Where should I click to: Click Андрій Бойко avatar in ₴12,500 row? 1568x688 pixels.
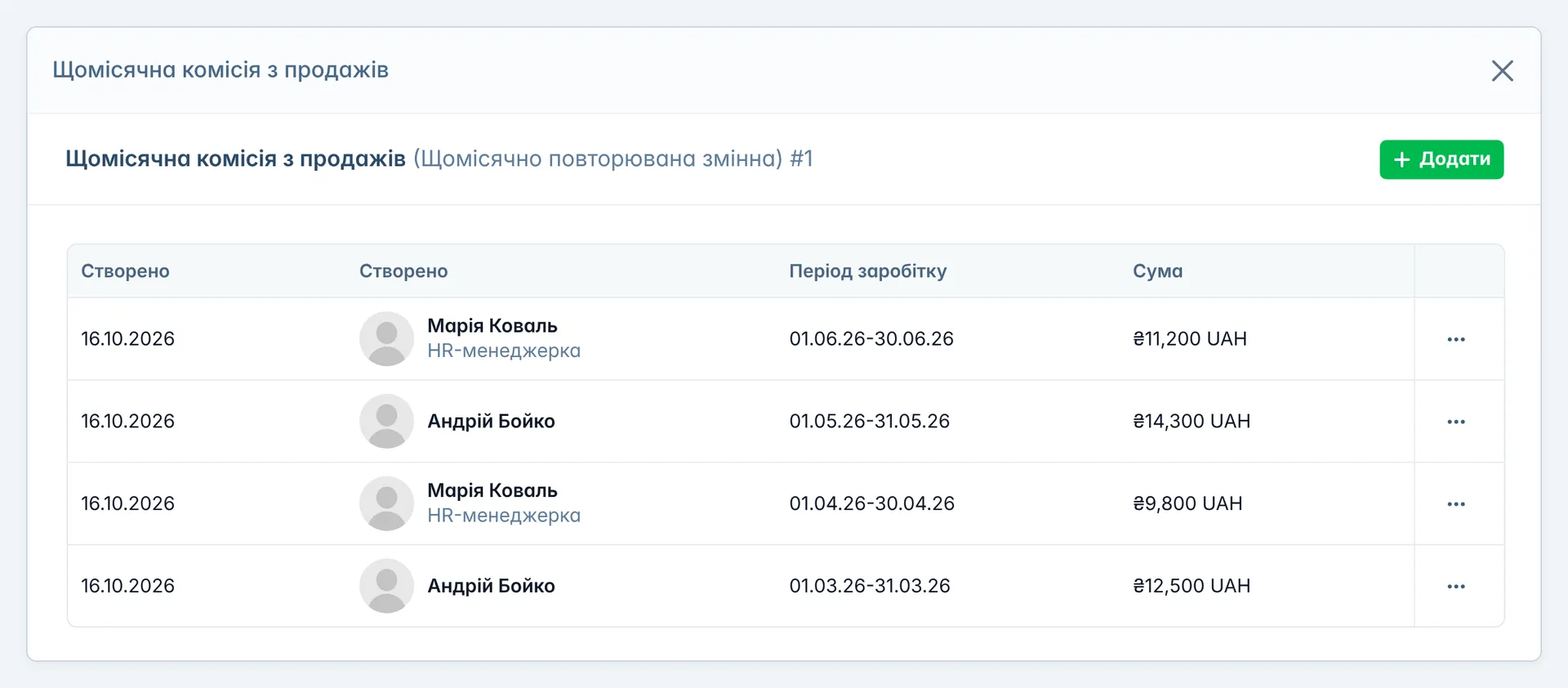[x=386, y=586]
